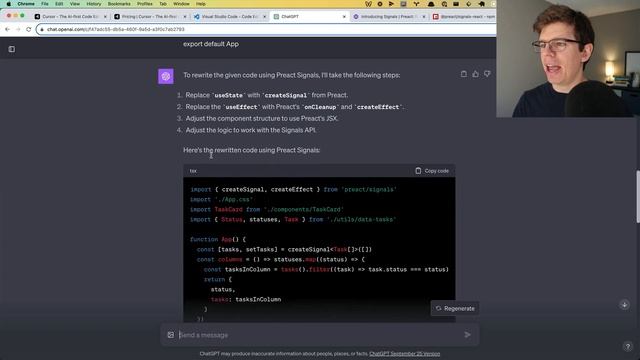Click the 'tsx' code block language label
The image size is (640, 360).
(193, 171)
